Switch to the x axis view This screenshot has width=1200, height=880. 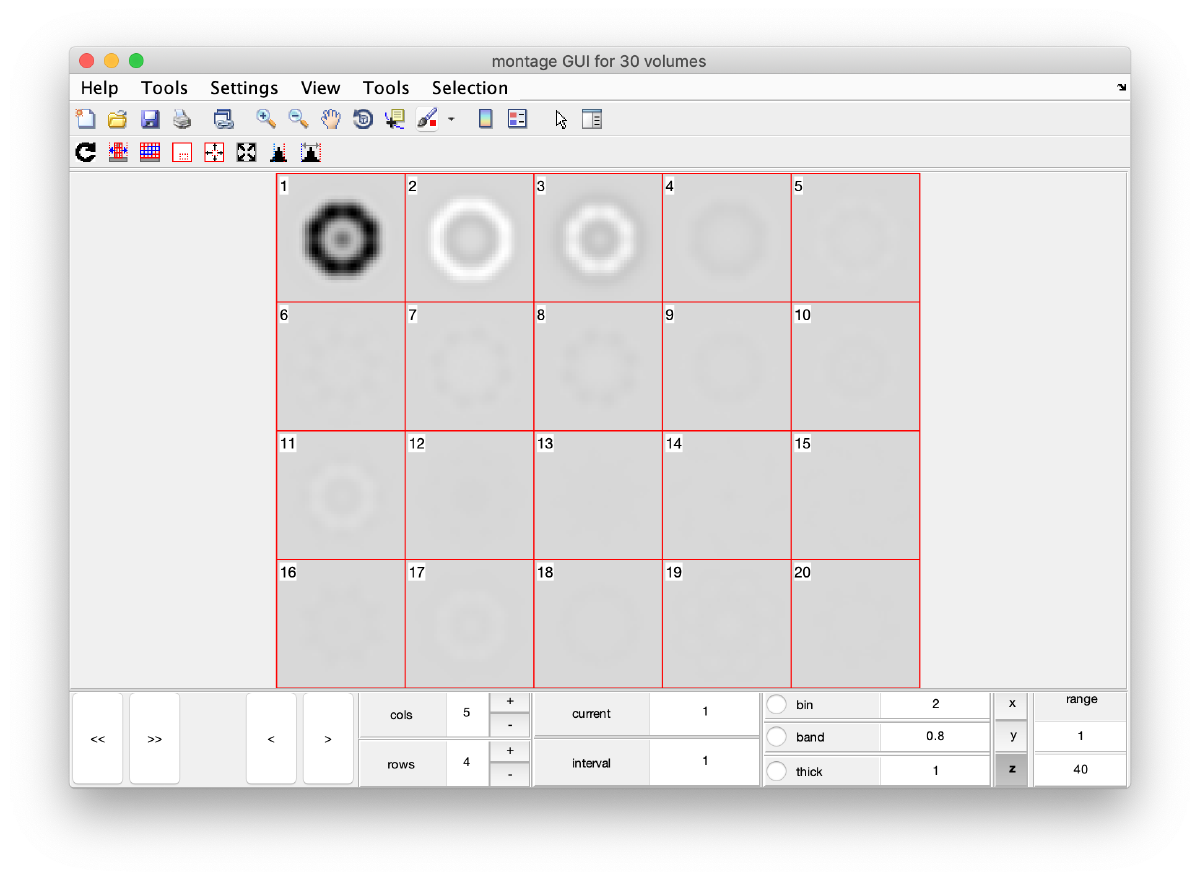[x=1010, y=704]
